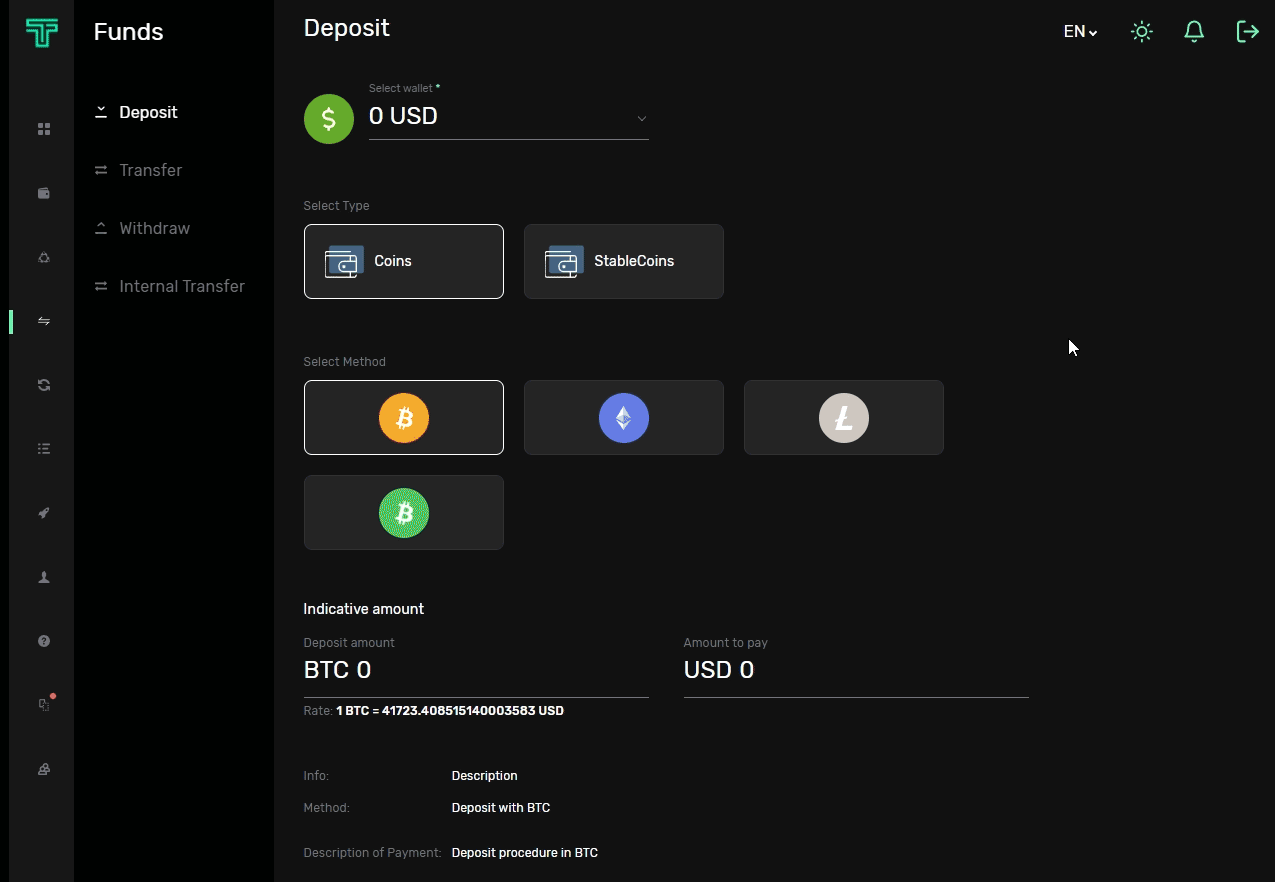1275x882 pixels.
Task: Expand the Select wallet dropdown
Action: point(508,117)
